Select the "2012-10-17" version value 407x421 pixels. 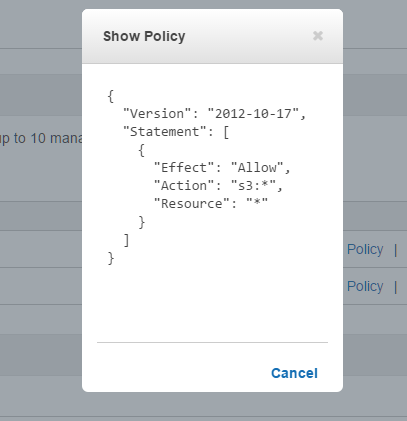tap(253, 114)
